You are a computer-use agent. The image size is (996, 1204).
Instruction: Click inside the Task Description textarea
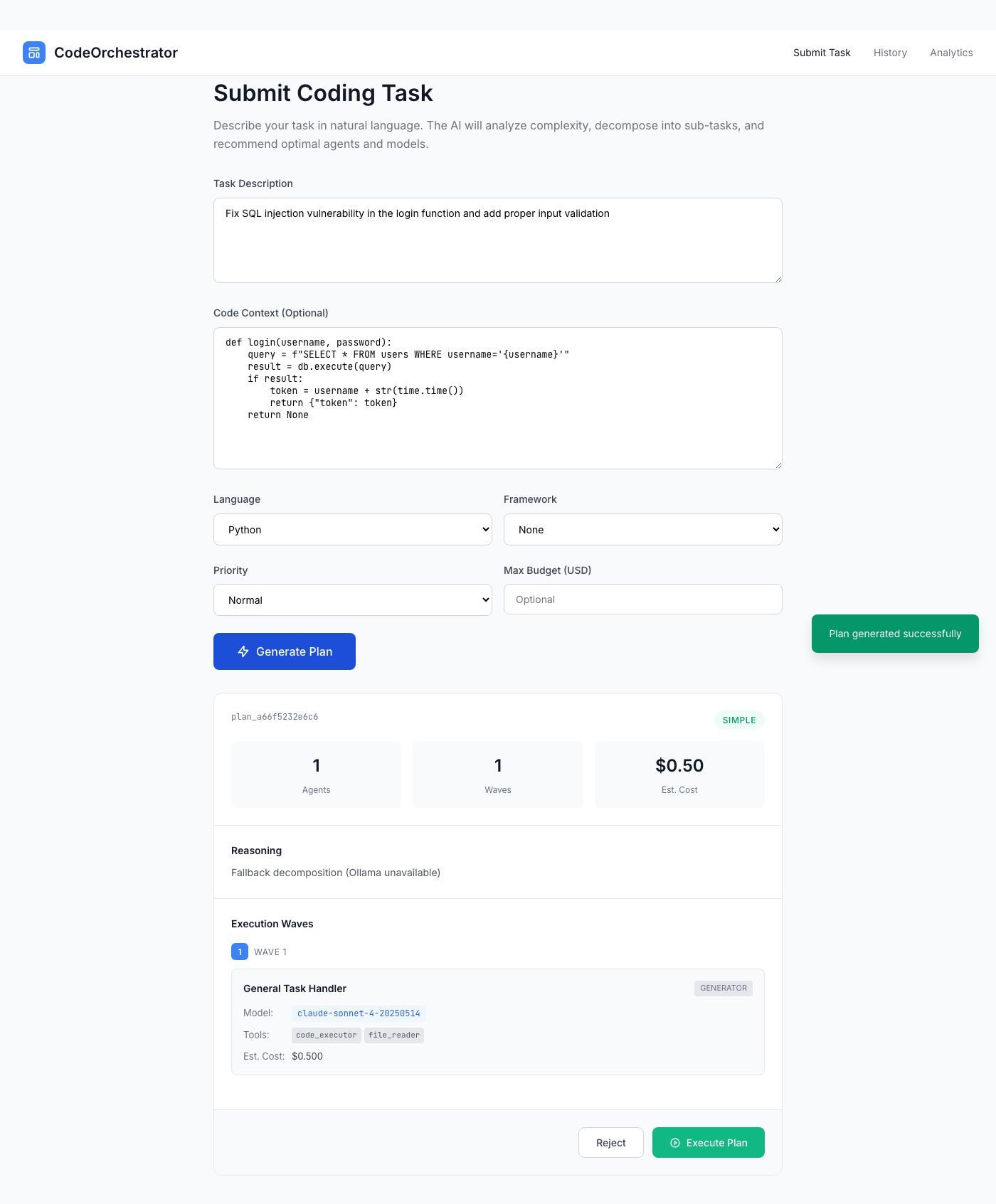coord(498,240)
